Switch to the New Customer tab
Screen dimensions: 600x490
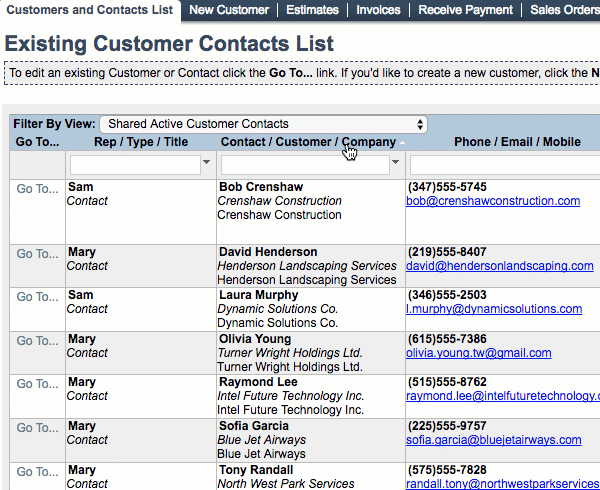pos(229,10)
